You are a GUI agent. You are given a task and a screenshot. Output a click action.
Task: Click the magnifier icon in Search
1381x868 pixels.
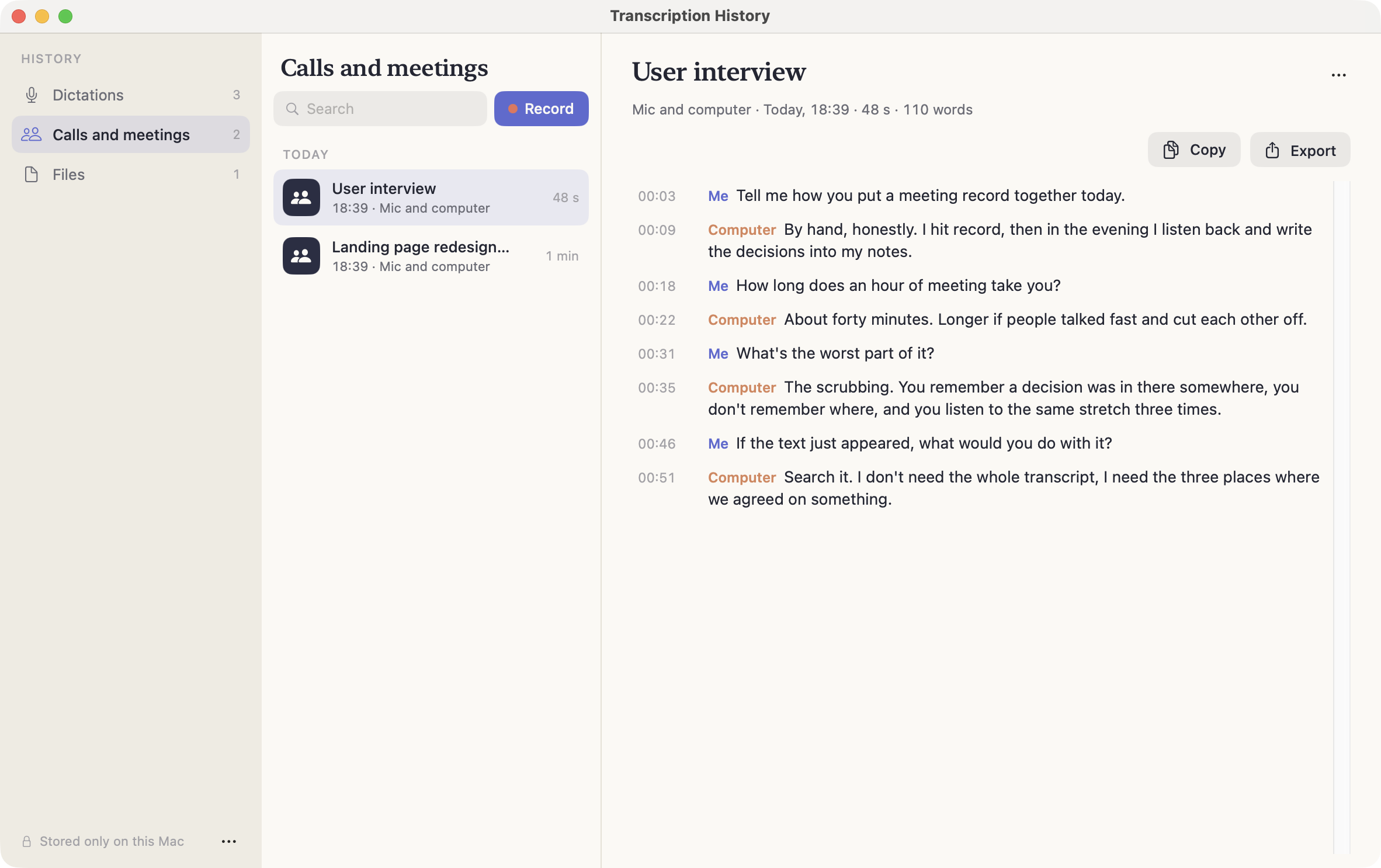tap(292, 109)
